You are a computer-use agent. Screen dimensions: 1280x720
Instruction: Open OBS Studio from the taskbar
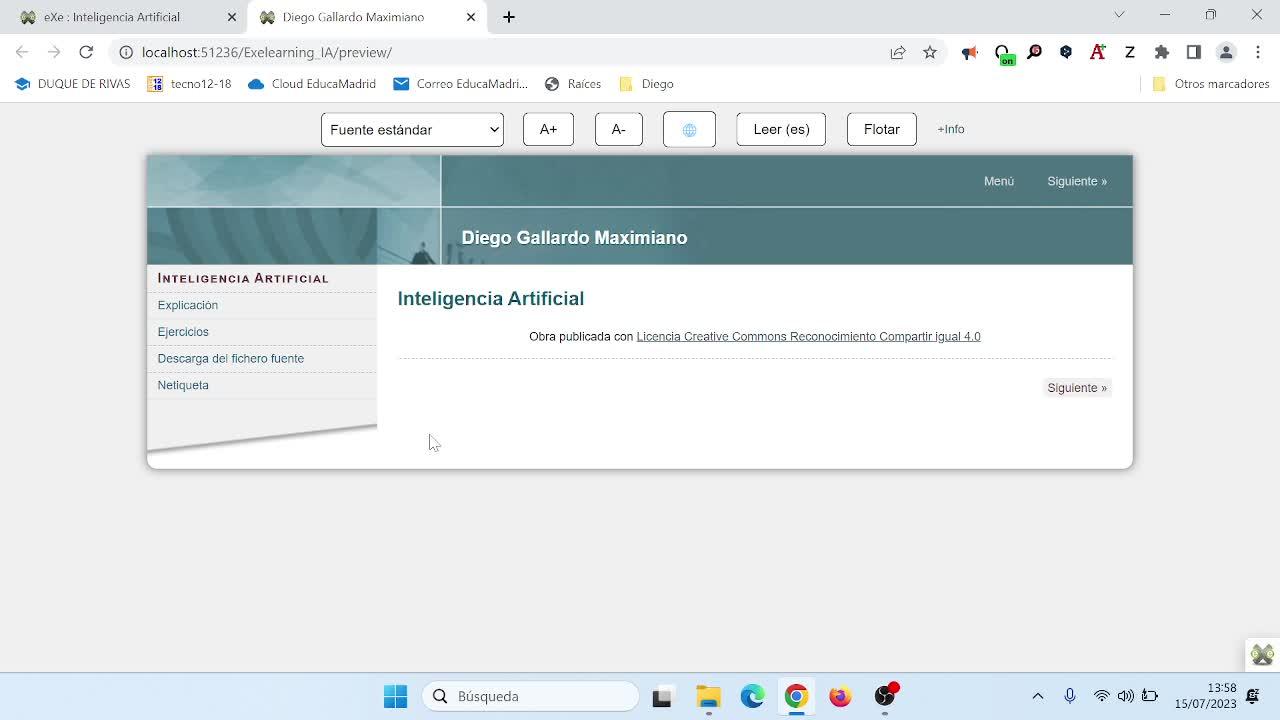point(885,696)
